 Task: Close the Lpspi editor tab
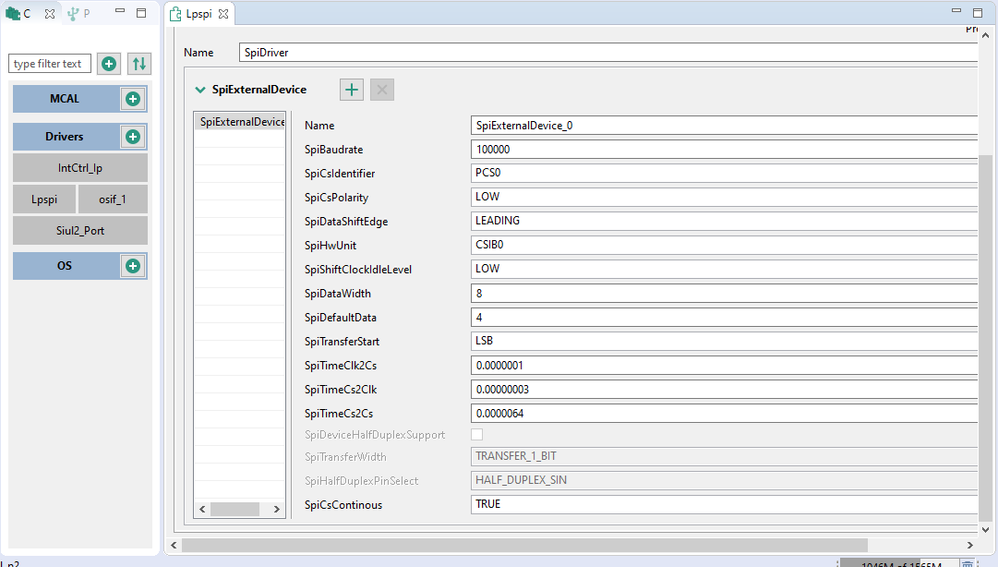(x=223, y=14)
